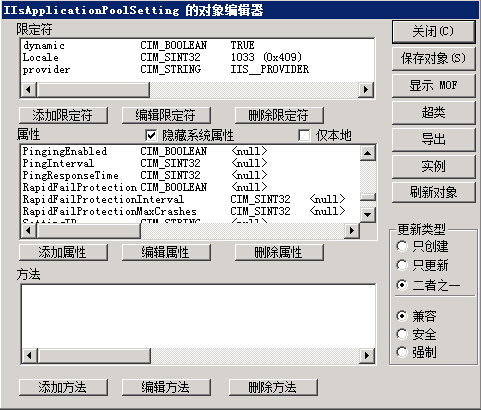Select the Locale qualifier row
The height and width of the screenshot is (410, 481).
(197, 57)
